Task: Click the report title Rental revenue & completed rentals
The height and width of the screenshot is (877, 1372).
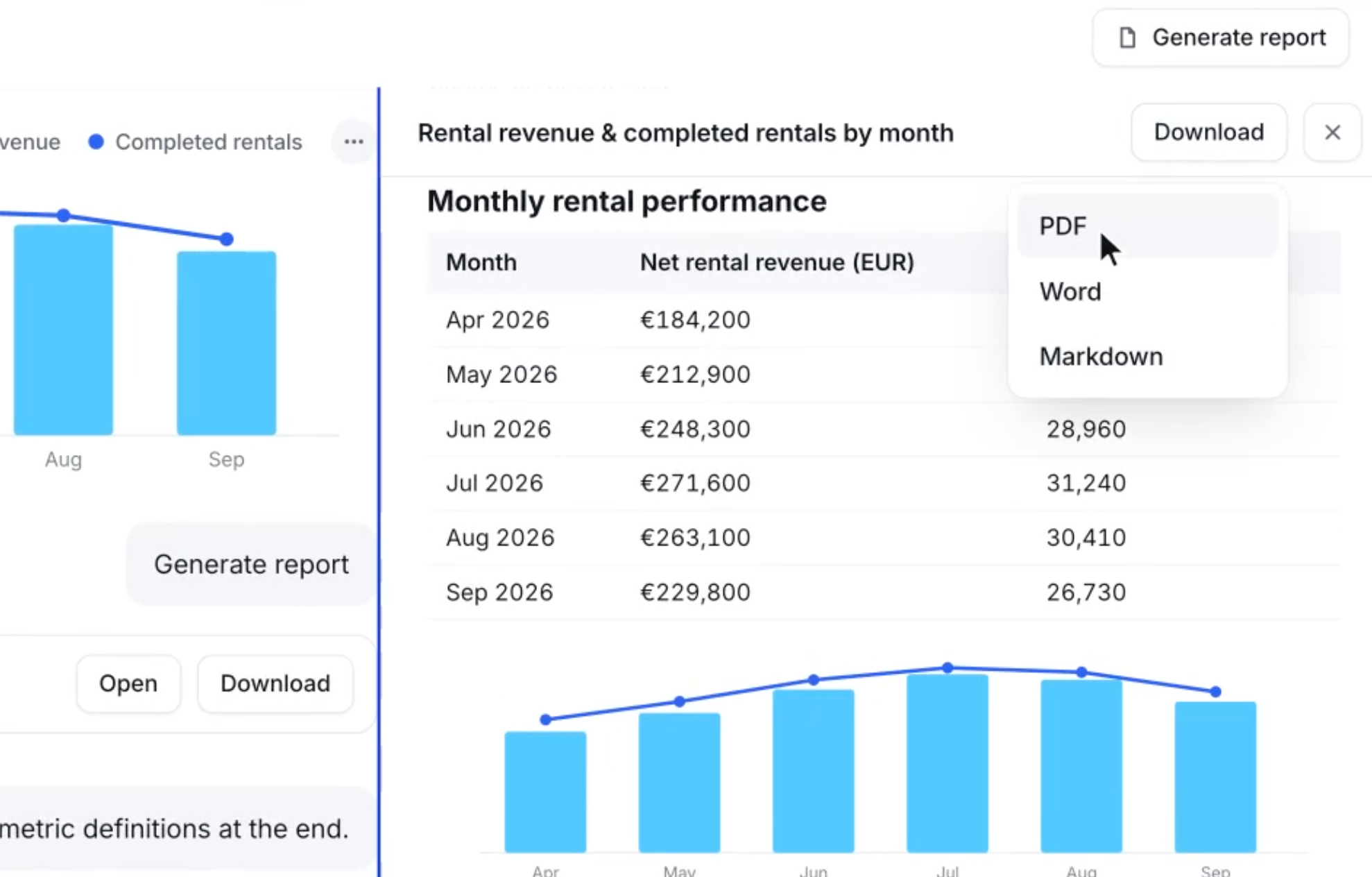Action: point(685,133)
